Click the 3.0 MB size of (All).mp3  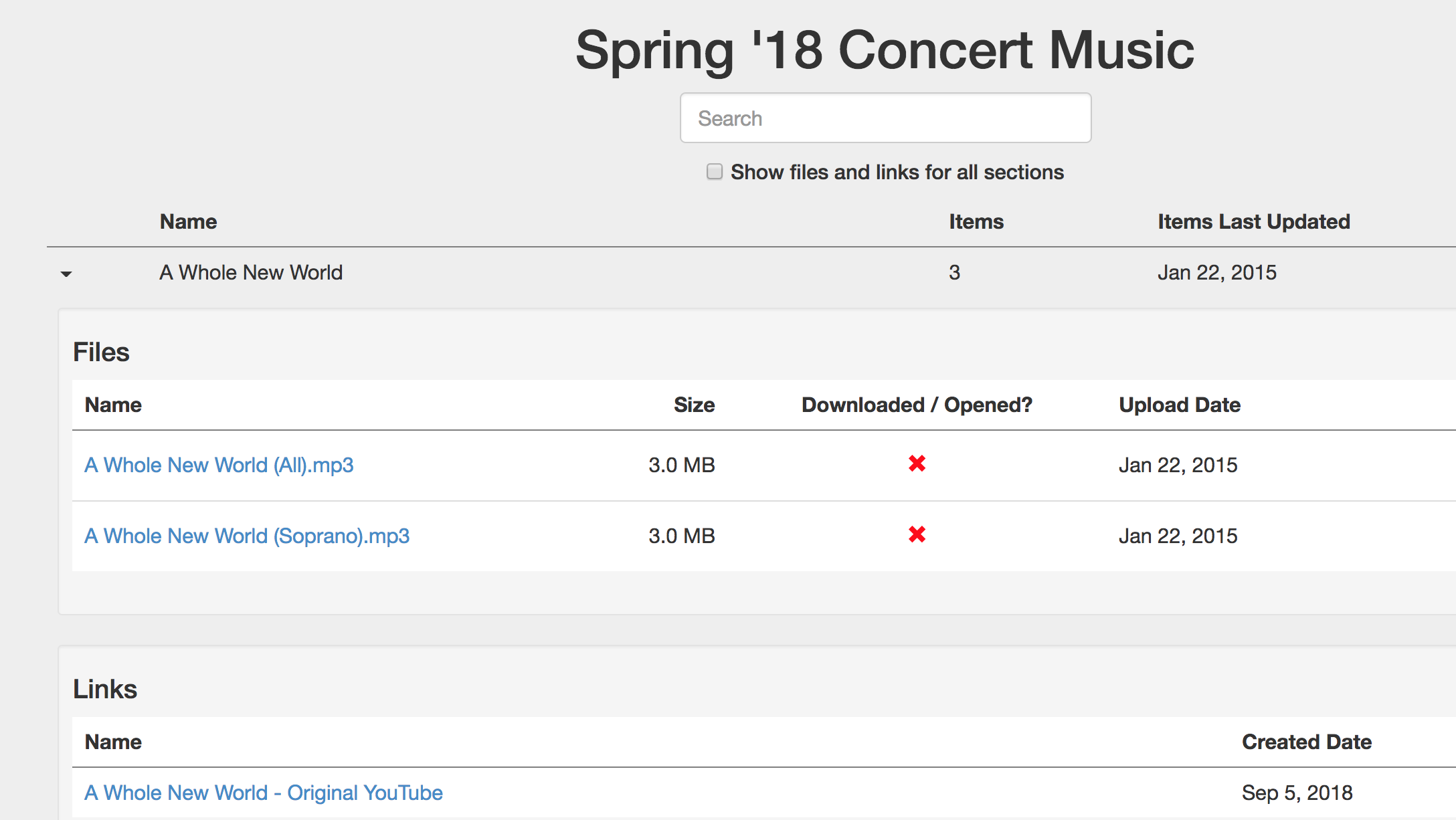(682, 465)
